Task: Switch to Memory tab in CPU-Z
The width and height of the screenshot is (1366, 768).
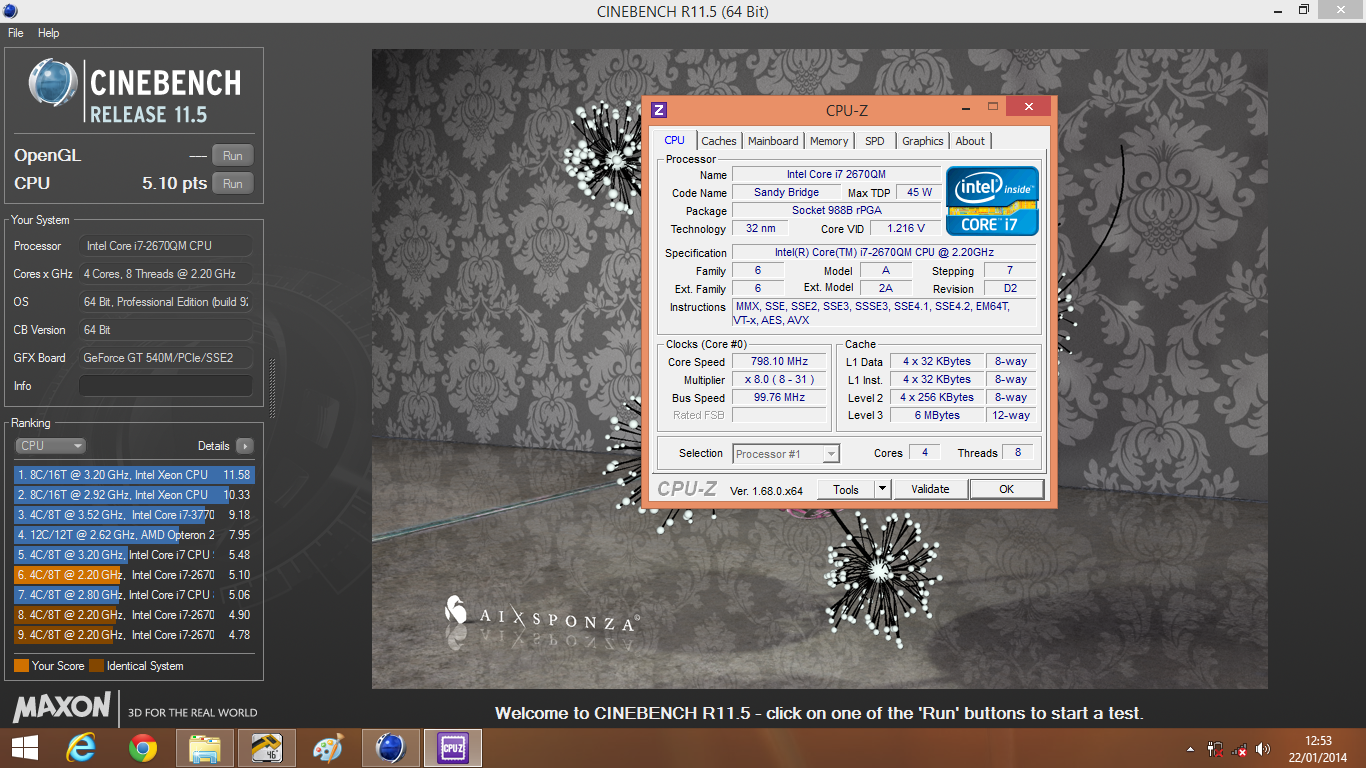Action: point(829,141)
